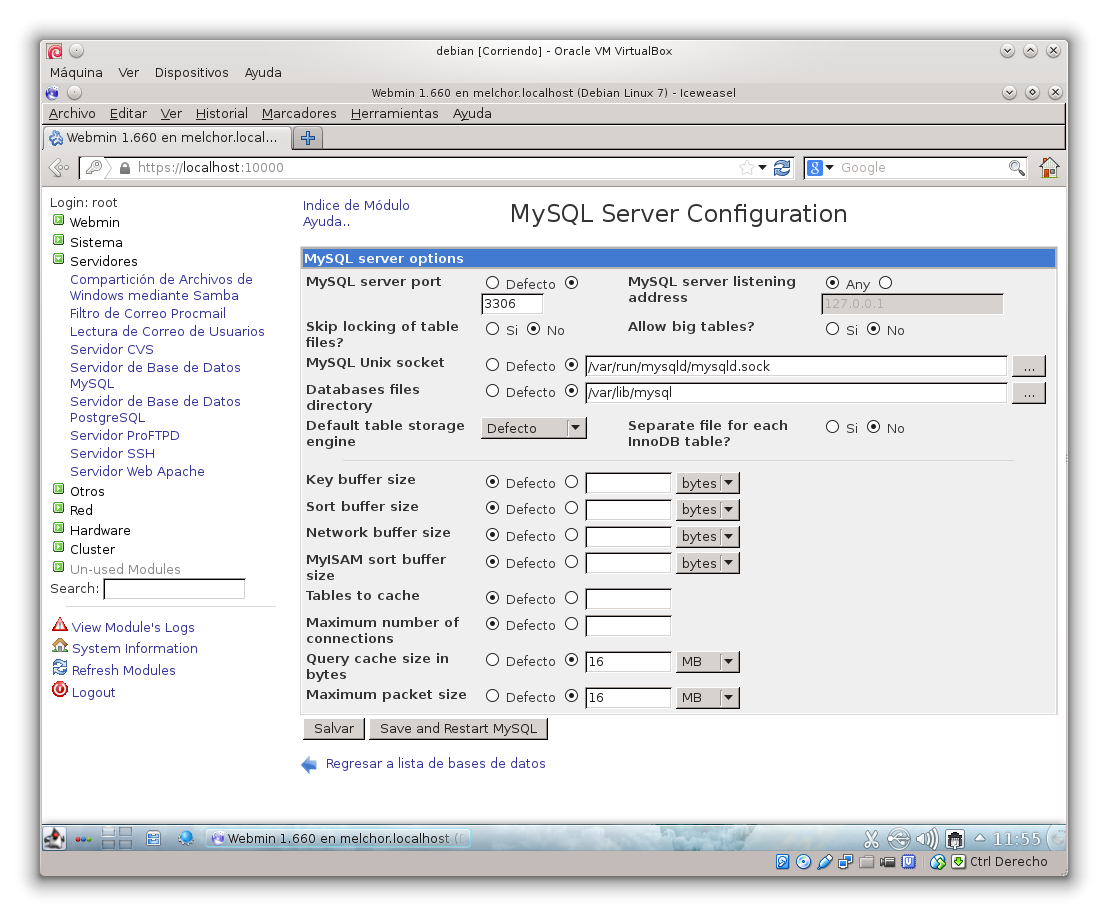Click the sidebar Search input field

pos(174,589)
